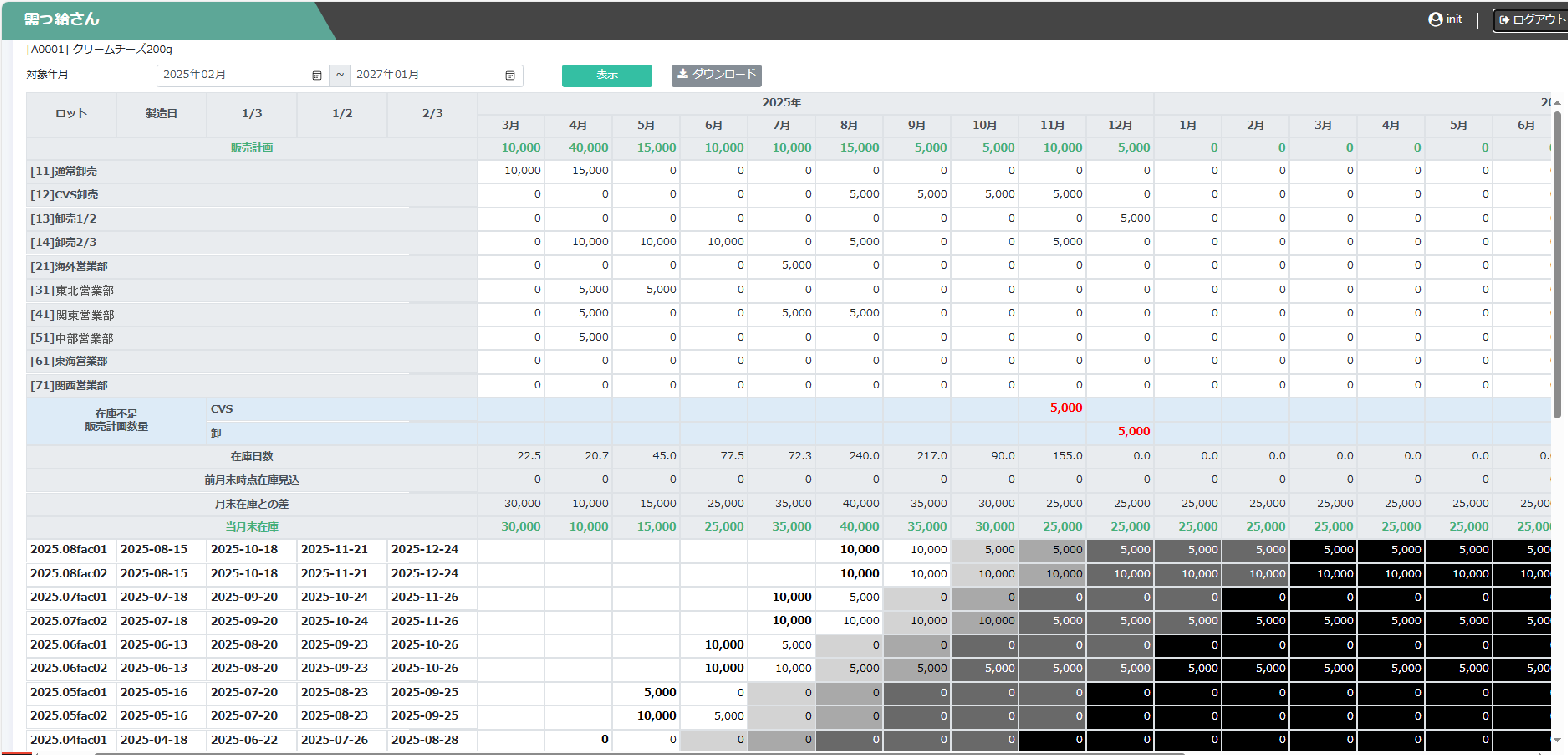Click the 前月末時点在庫見込 row label
Image resolution: width=1568 pixels, height=755 pixels.
[251, 480]
